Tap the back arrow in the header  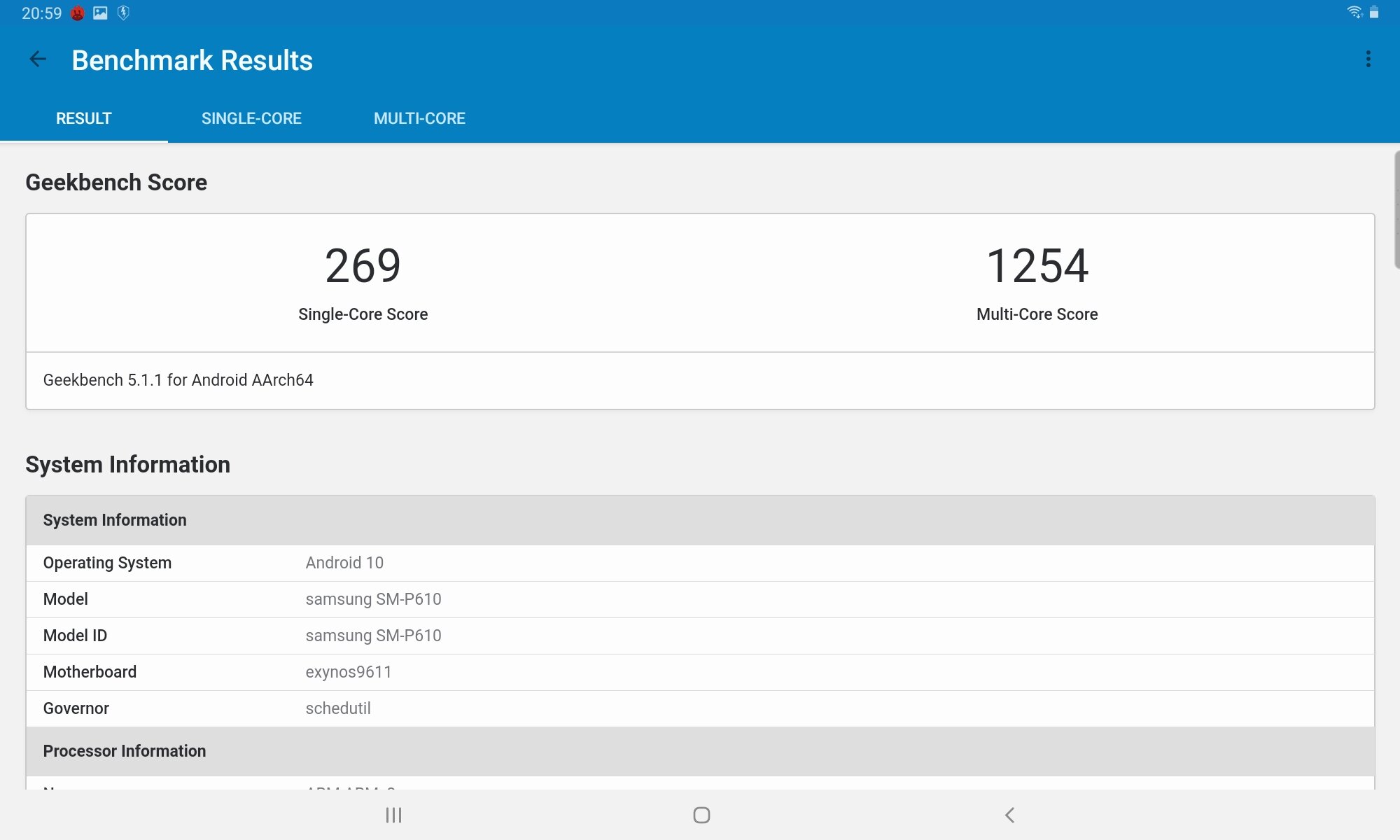[x=38, y=59]
